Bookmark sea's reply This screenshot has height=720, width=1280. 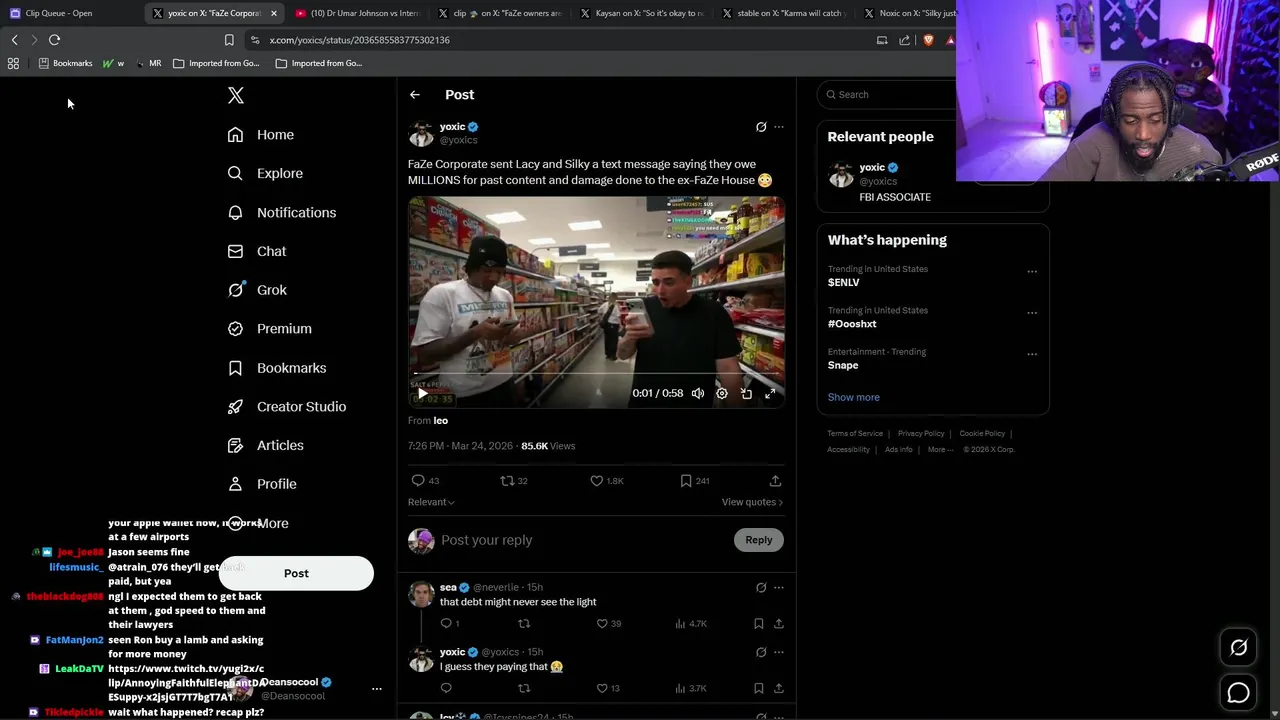click(x=759, y=624)
